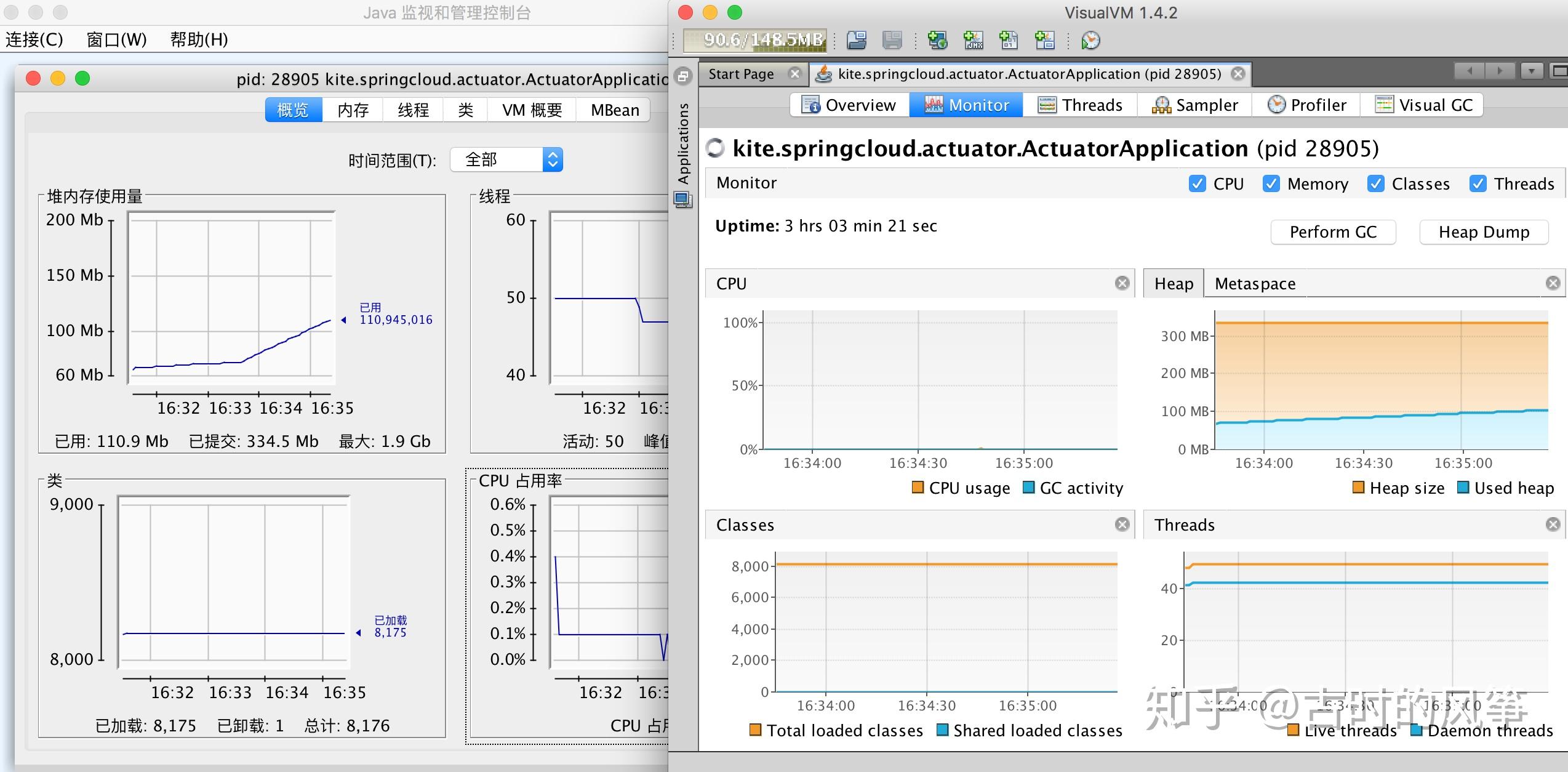Select the Heap chart tab
1568x772 pixels.
point(1174,283)
